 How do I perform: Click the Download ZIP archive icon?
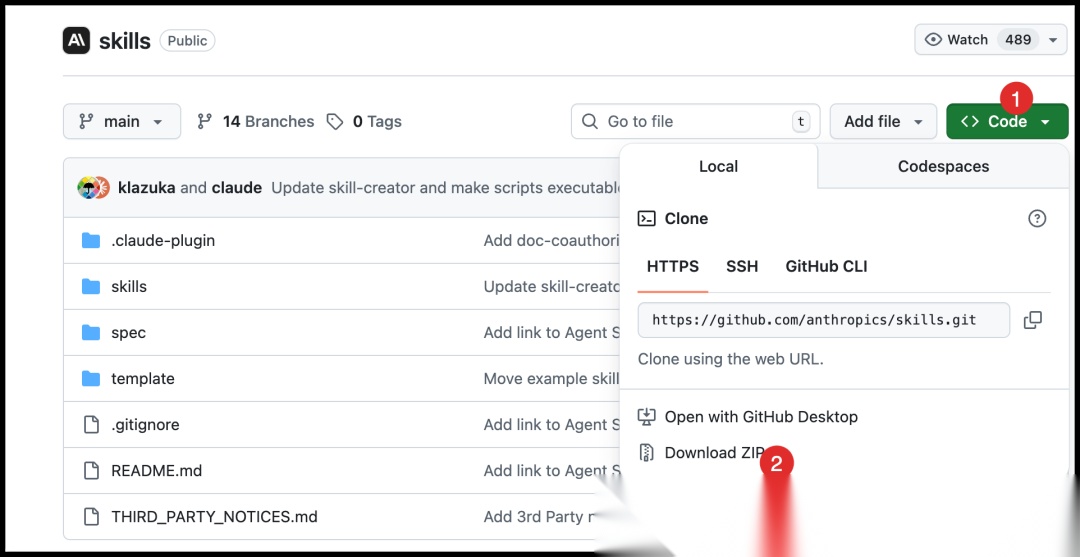pyautogui.click(x=647, y=452)
